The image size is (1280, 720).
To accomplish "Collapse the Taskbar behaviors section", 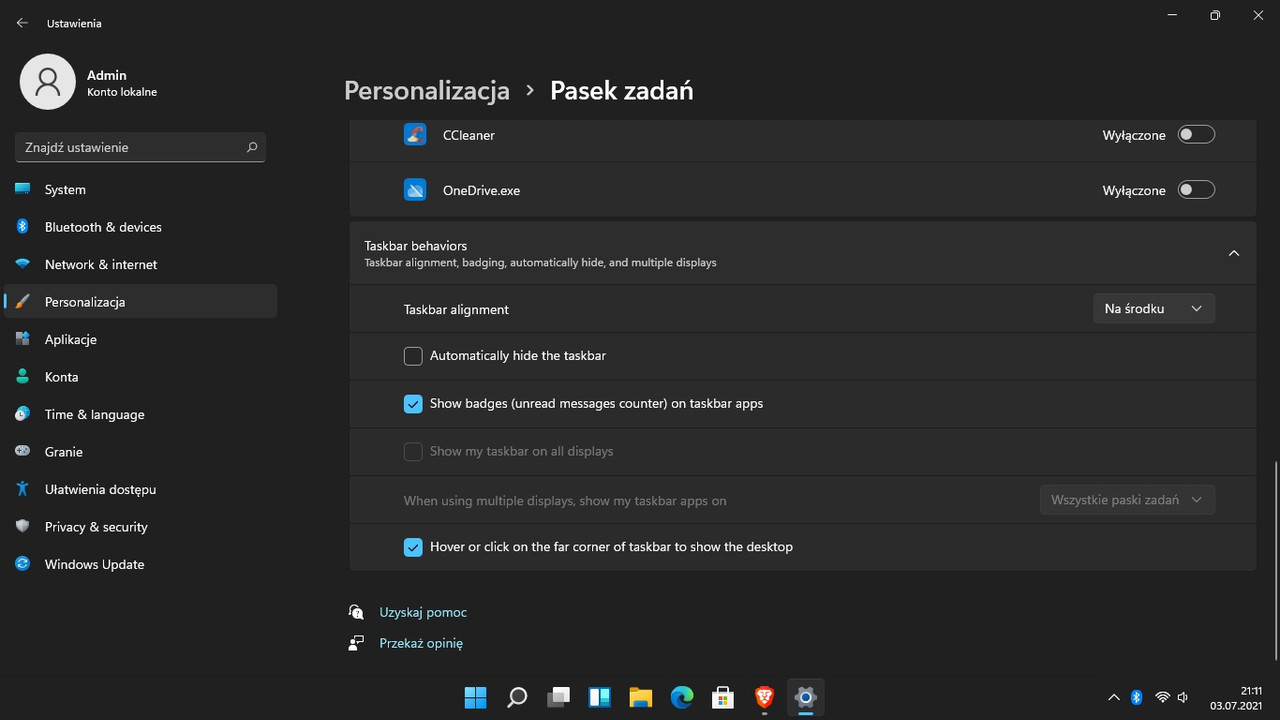I will tap(1234, 253).
